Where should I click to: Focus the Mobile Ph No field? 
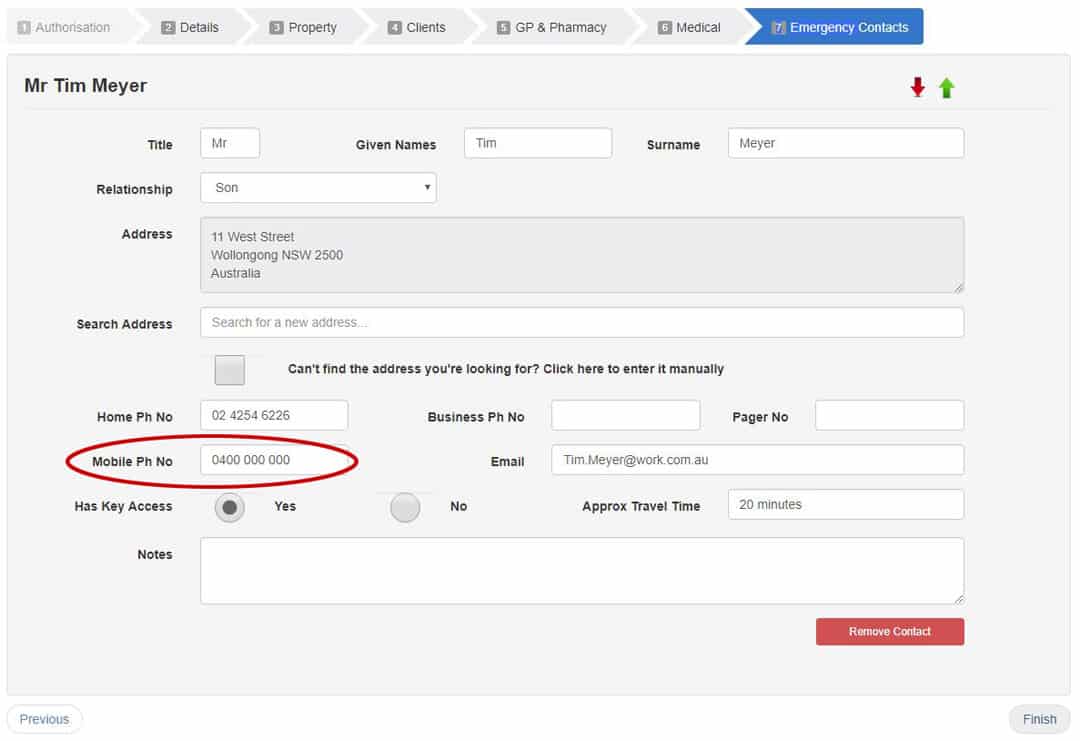coord(274,460)
